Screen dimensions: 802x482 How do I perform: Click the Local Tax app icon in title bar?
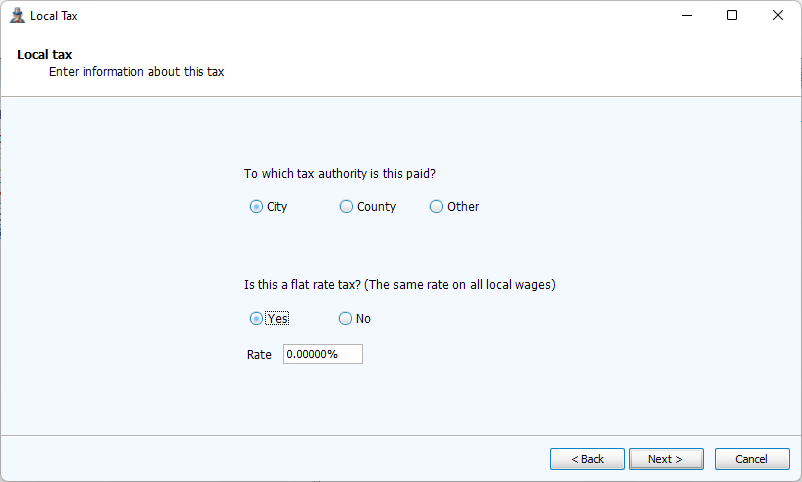[16, 16]
